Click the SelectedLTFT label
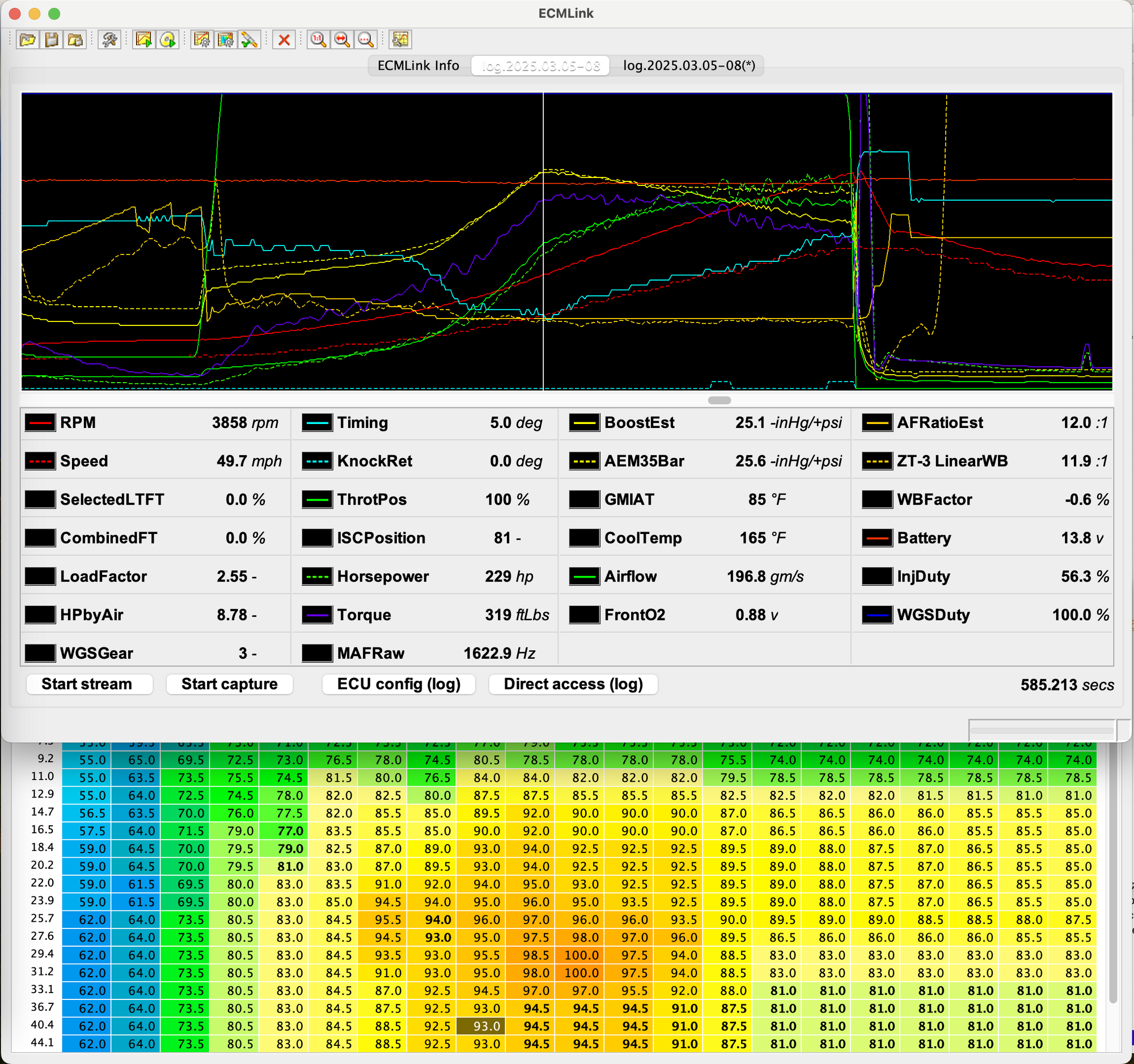 (112, 499)
